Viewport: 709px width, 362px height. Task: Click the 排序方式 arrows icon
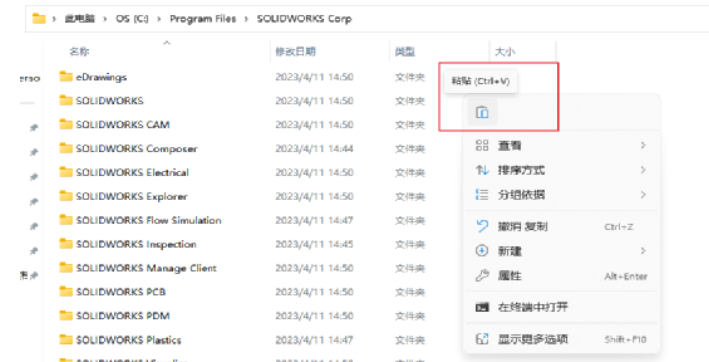click(x=482, y=170)
